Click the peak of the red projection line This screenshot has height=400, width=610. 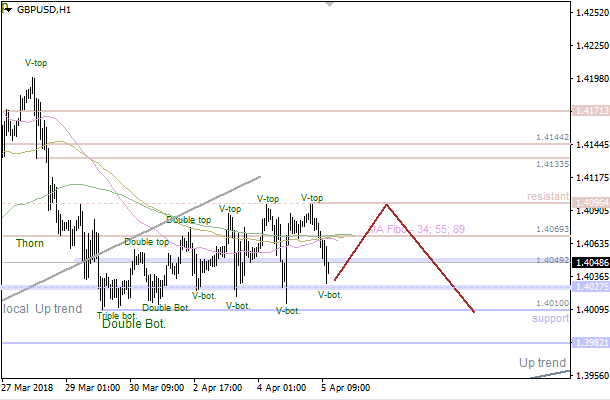[x=386, y=205]
